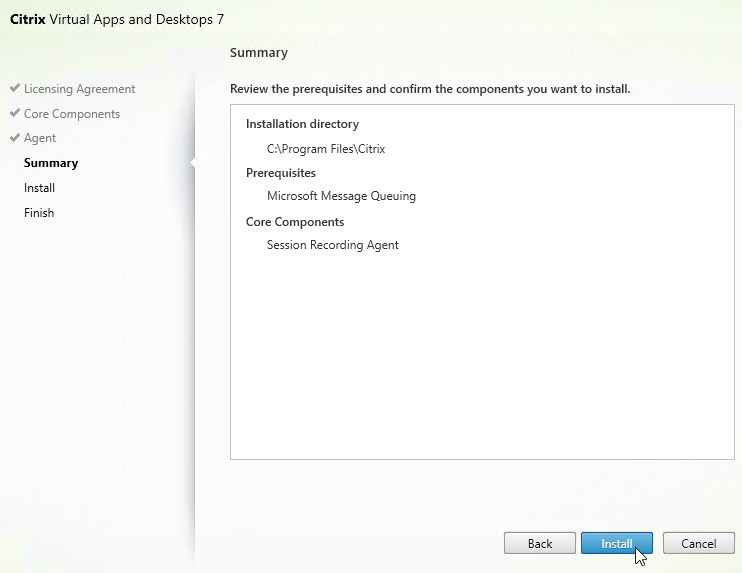Viewport: 742px width, 573px height.
Task: Click the Install button
Action: point(617,543)
